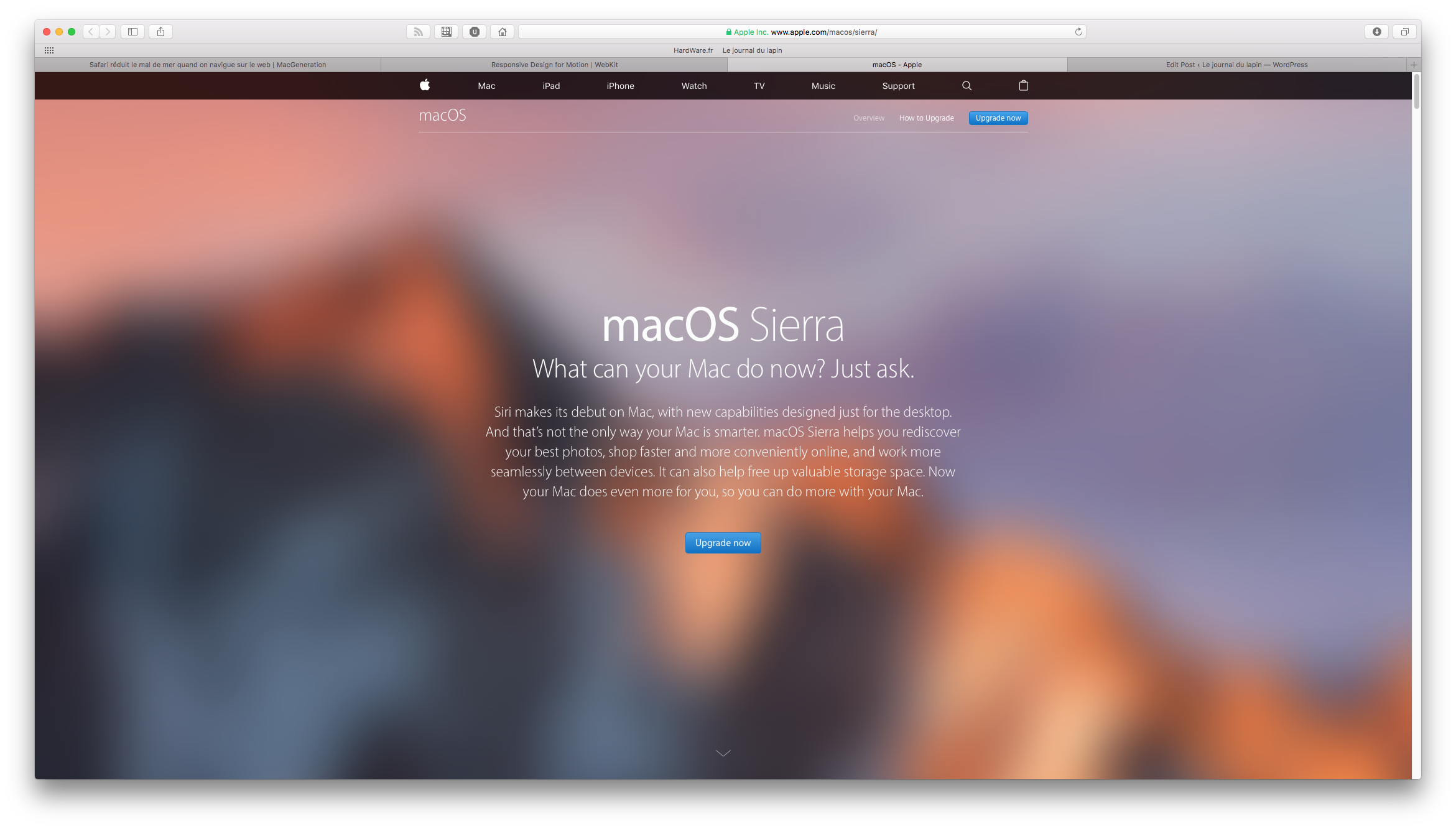Click the Upgrade now button in hero
Screen dimensions: 1456x829
[x=723, y=542]
